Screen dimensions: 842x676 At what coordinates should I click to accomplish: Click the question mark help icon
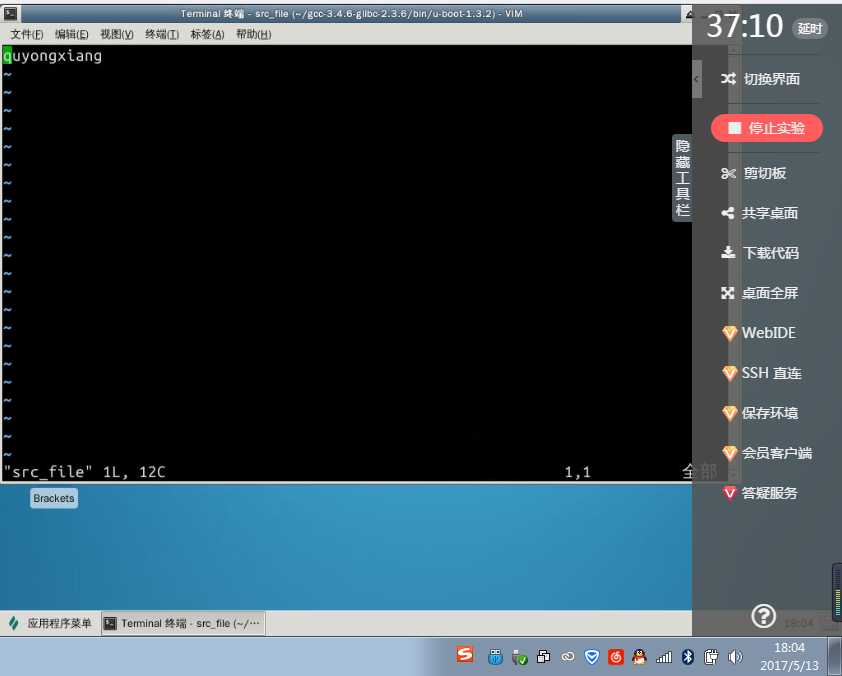pos(763,616)
